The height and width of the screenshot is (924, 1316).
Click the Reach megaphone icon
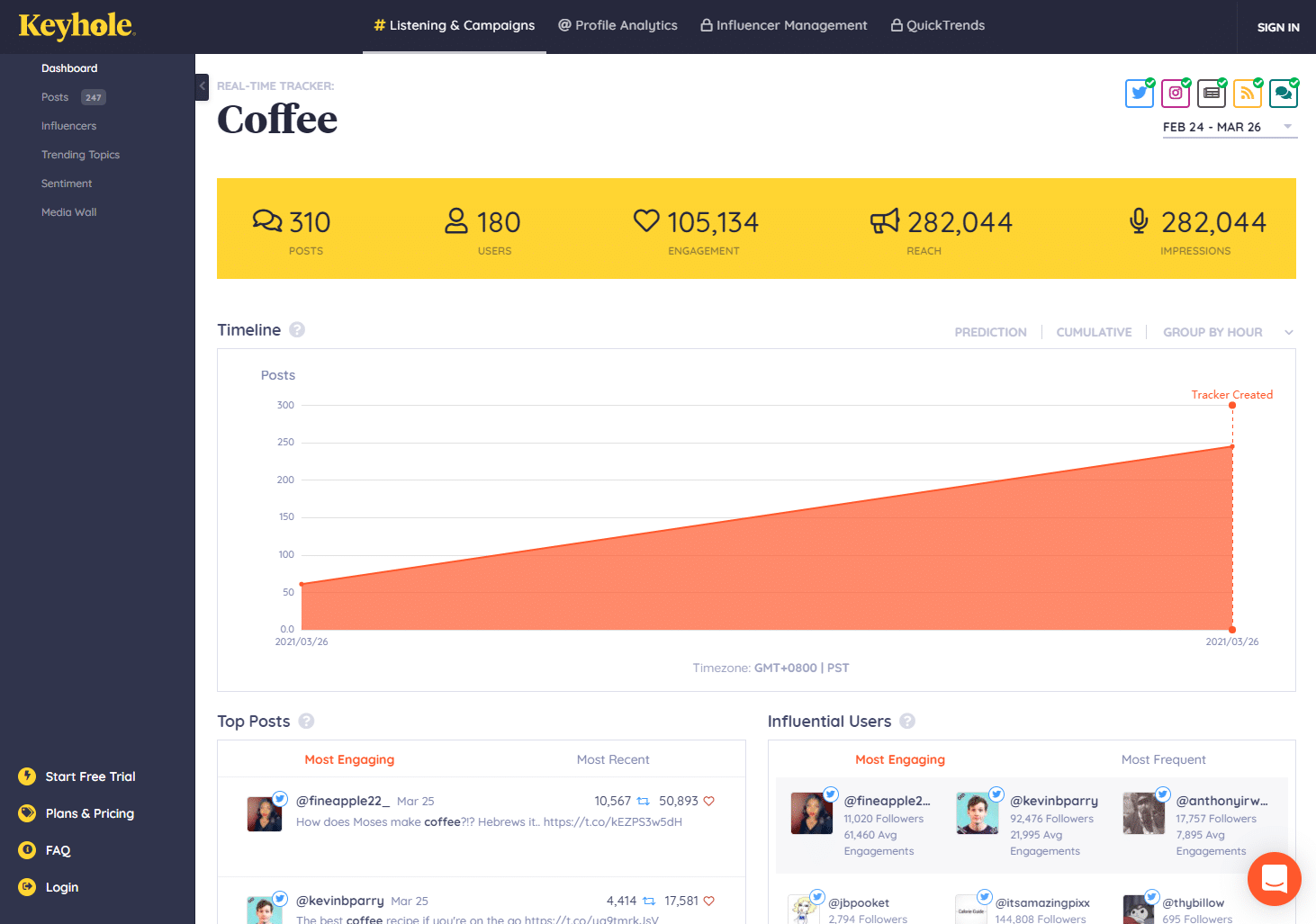(885, 220)
